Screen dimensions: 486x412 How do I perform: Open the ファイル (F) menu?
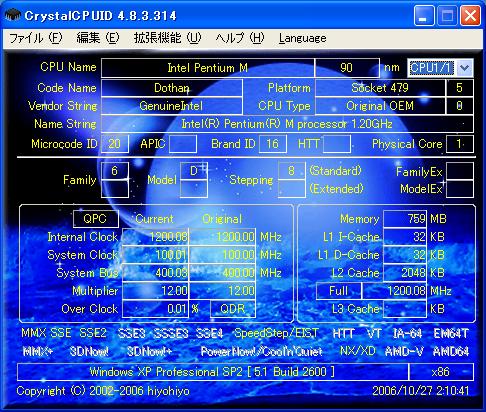pyautogui.click(x=35, y=38)
